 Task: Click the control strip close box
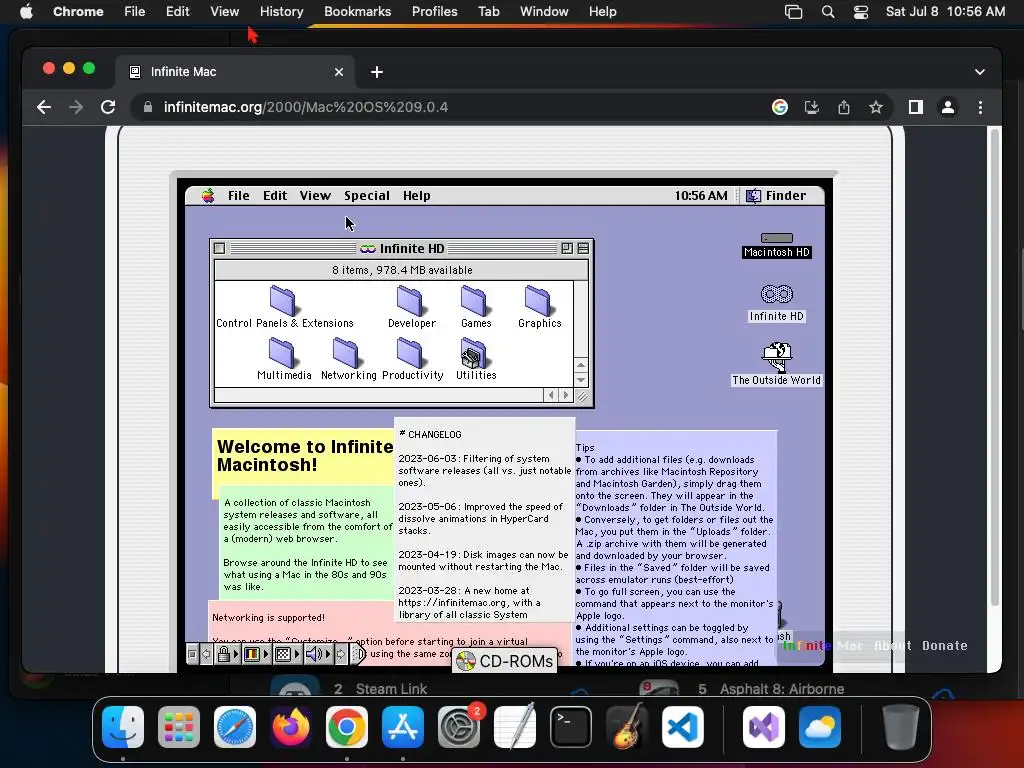tap(192, 653)
